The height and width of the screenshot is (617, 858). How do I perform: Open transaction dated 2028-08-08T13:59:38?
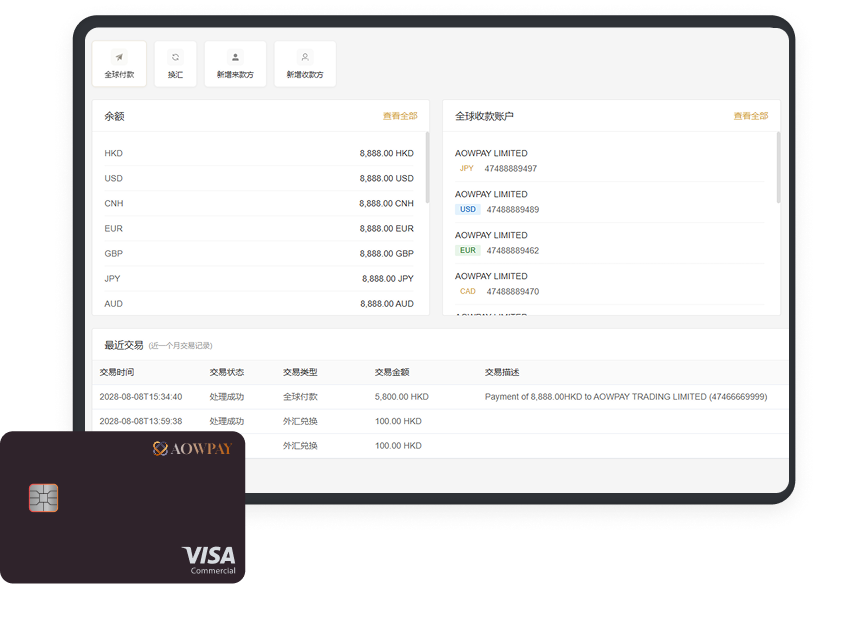141,421
